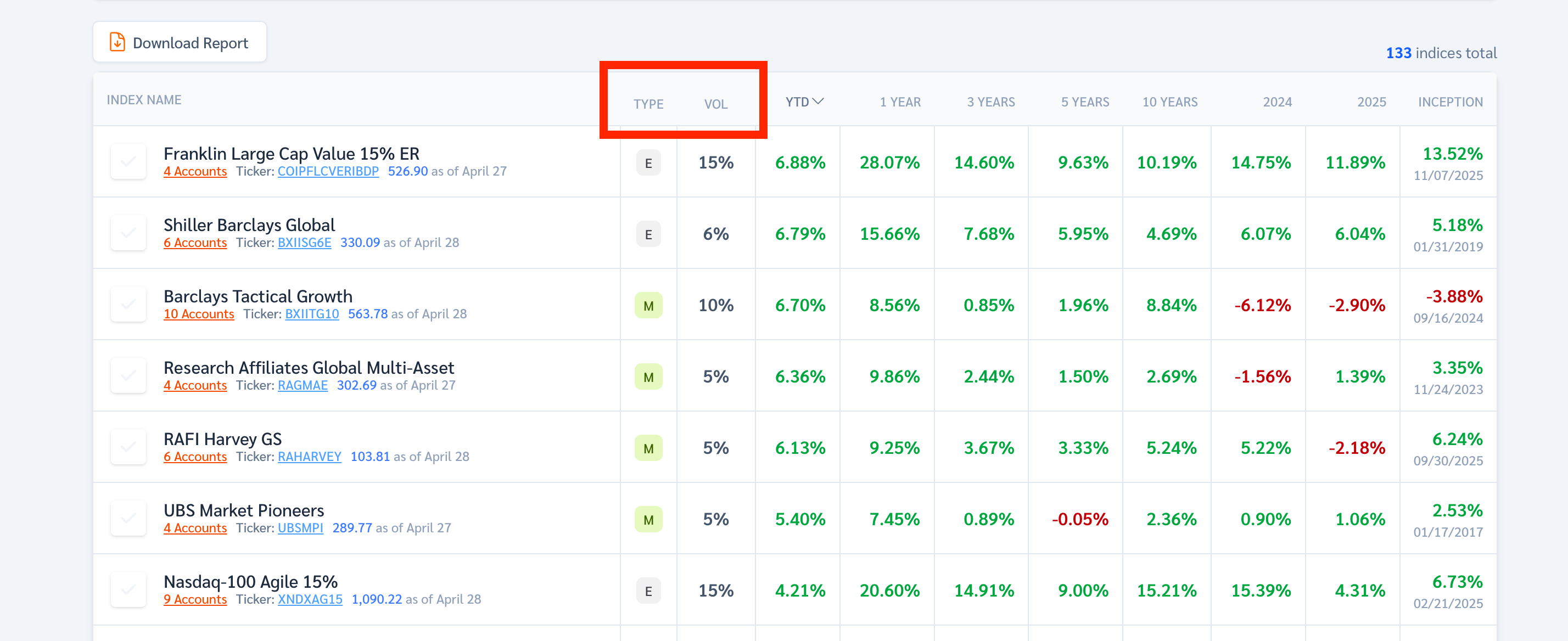The width and height of the screenshot is (1568, 641).
Task: Open ticker link RAGMAE
Action: pos(303,385)
